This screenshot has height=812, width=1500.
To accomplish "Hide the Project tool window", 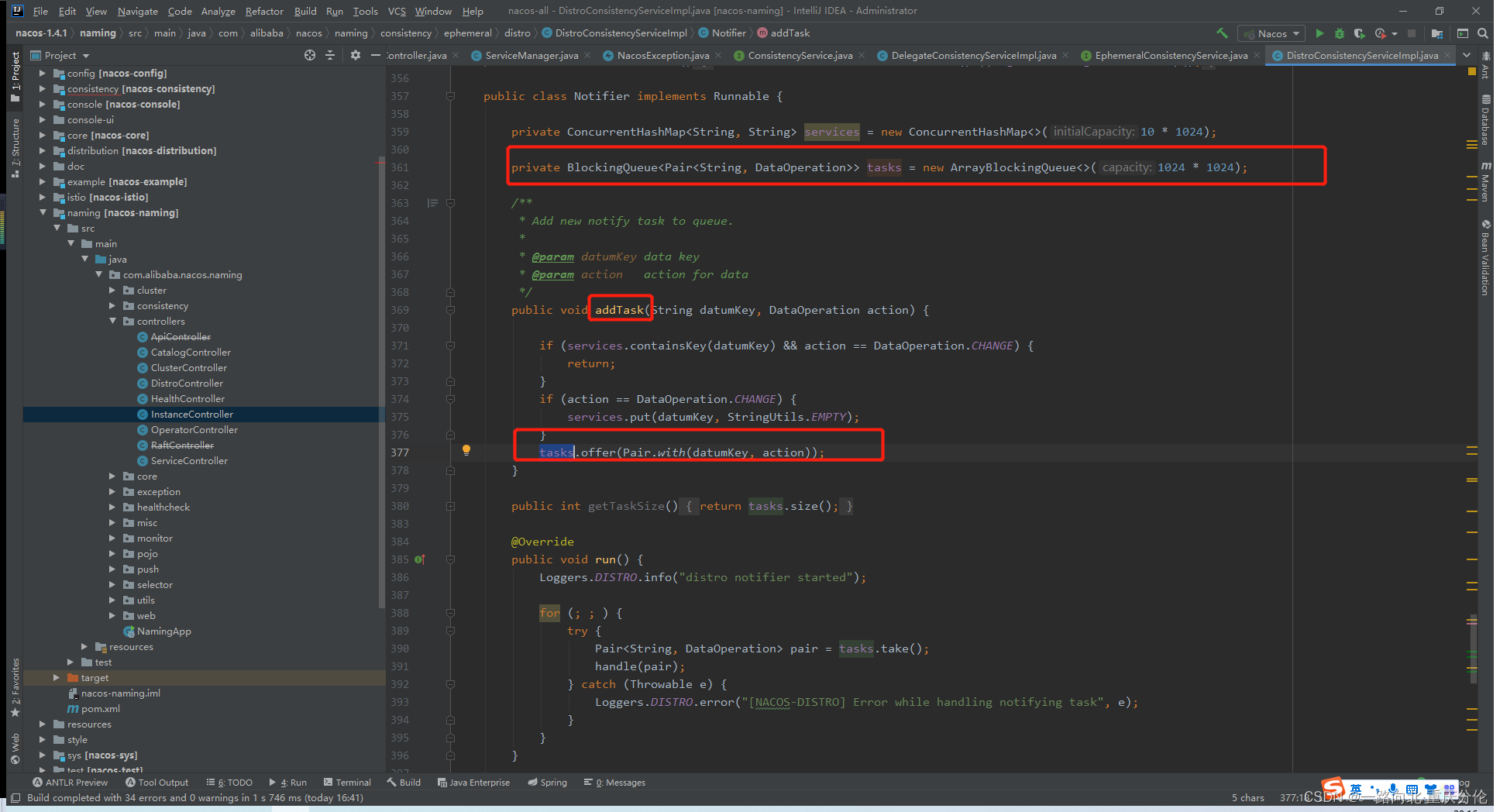I will coord(376,55).
